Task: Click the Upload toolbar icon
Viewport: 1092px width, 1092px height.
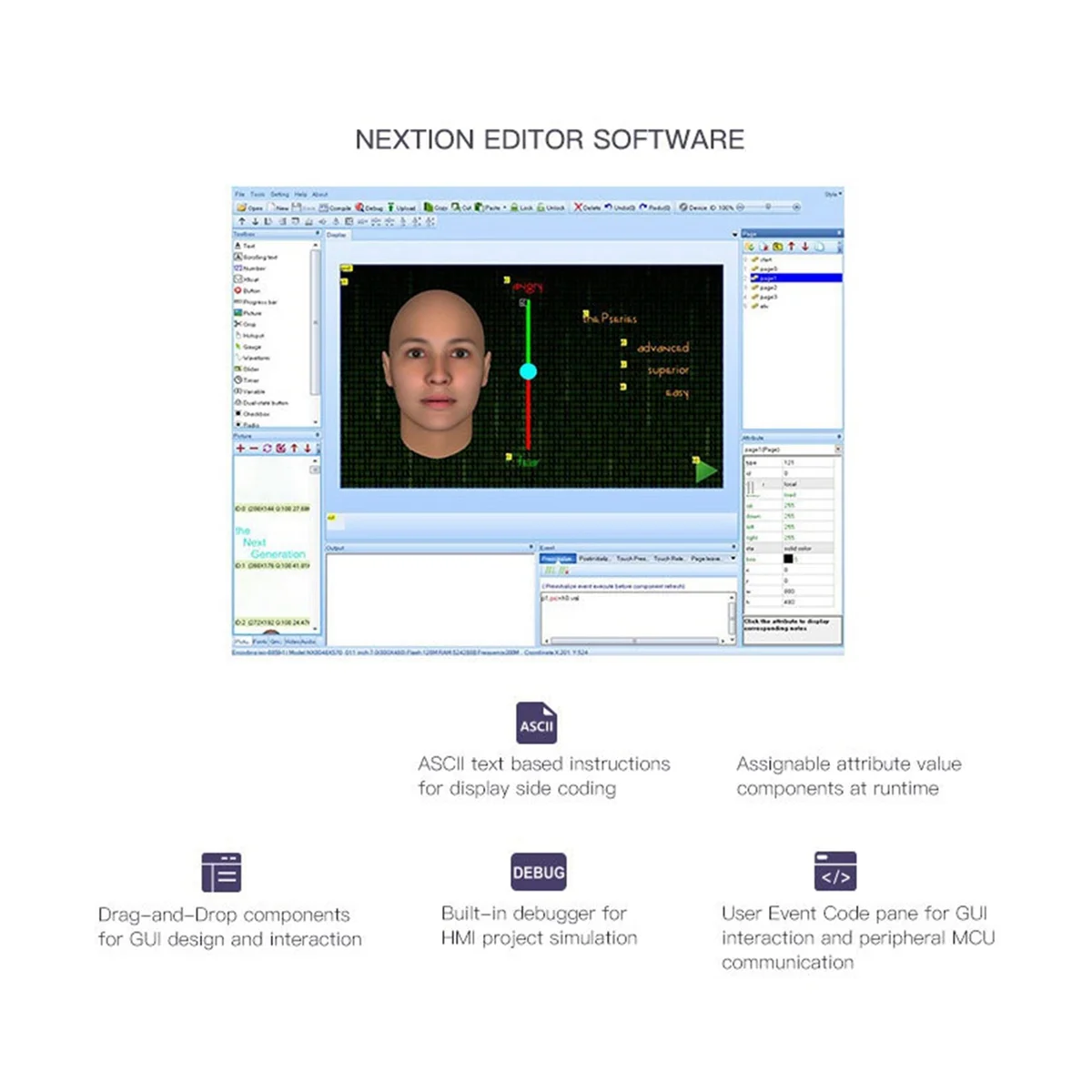Action: point(401,207)
